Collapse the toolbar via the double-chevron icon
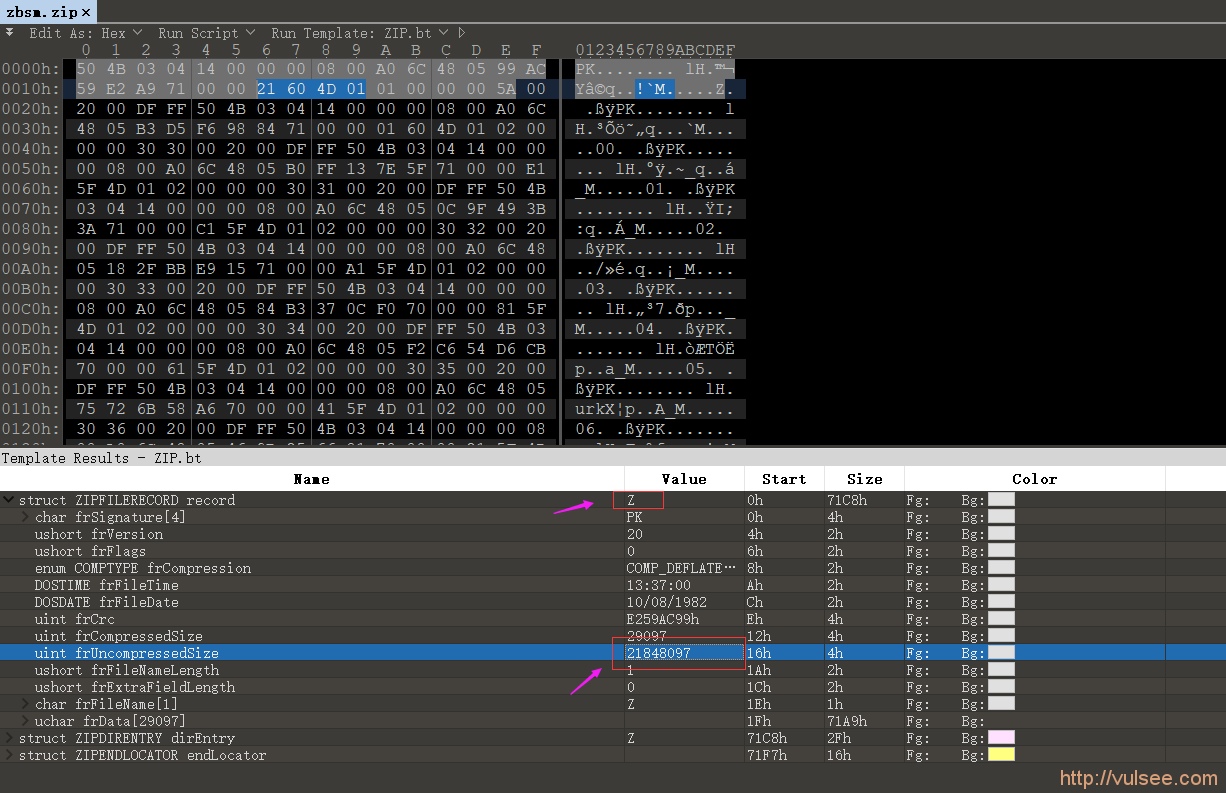The width and height of the screenshot is (1226, 793). [9, 32]
